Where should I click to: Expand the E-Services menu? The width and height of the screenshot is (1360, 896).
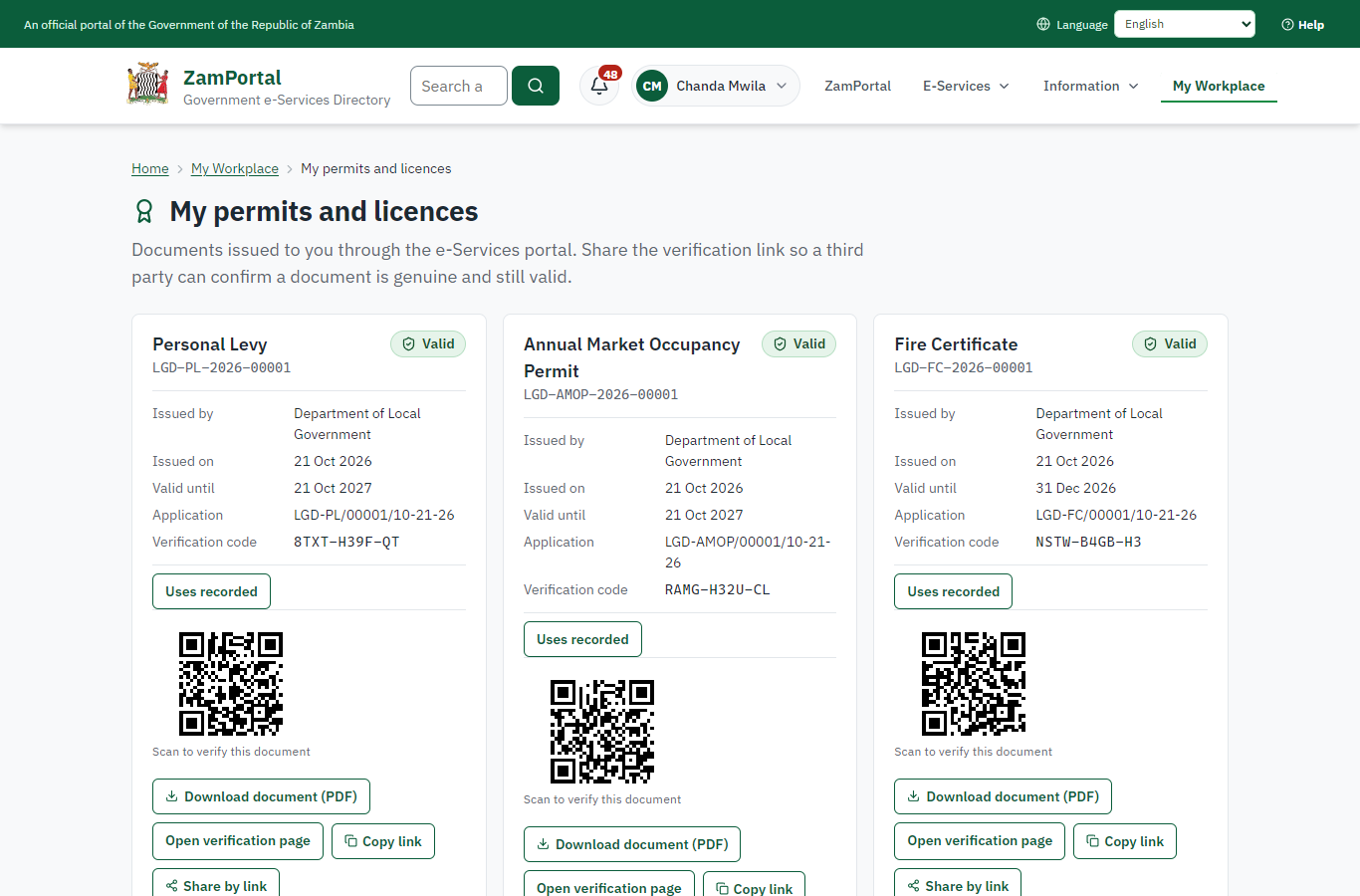click(x=966, y=86)
